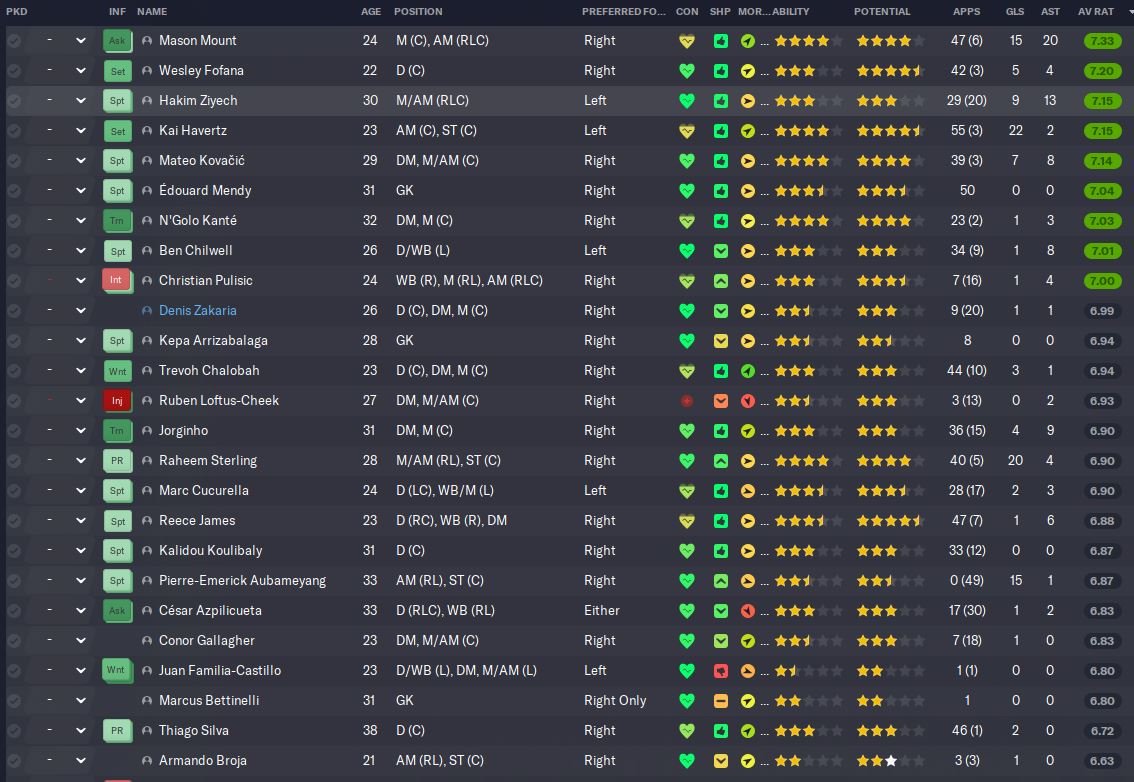Open Raheem Sterling's player profile
This screenshot has width=1134, height=782.
click(x=208, y=460)
